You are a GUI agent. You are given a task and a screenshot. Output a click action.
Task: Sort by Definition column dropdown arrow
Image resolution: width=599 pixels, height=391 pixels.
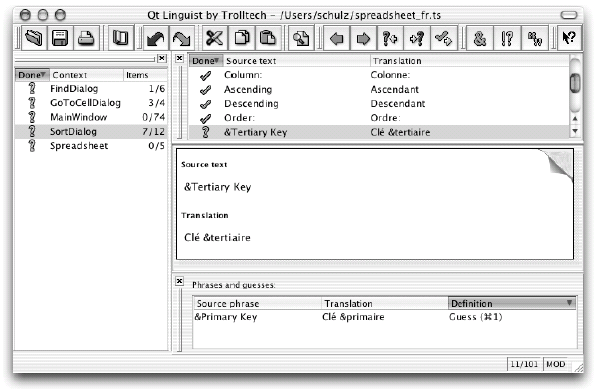(569, 303)
